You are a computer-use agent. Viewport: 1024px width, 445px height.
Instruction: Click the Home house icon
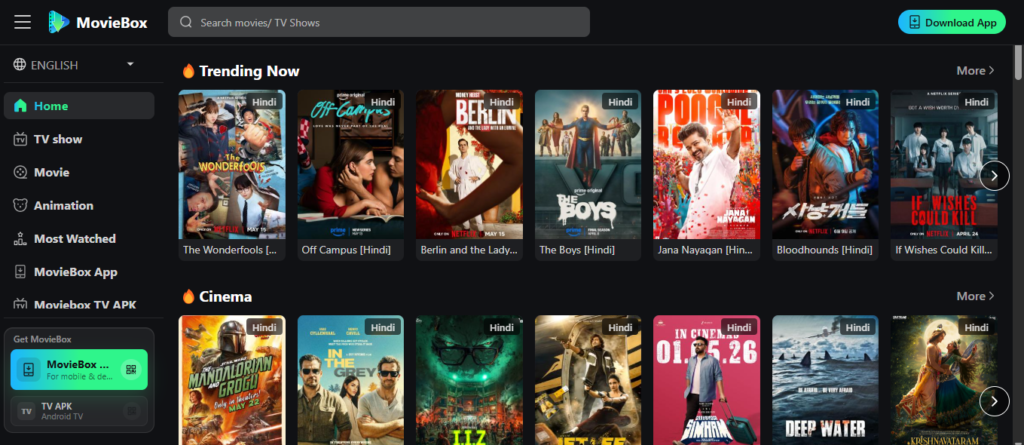(x=20, y=106)
